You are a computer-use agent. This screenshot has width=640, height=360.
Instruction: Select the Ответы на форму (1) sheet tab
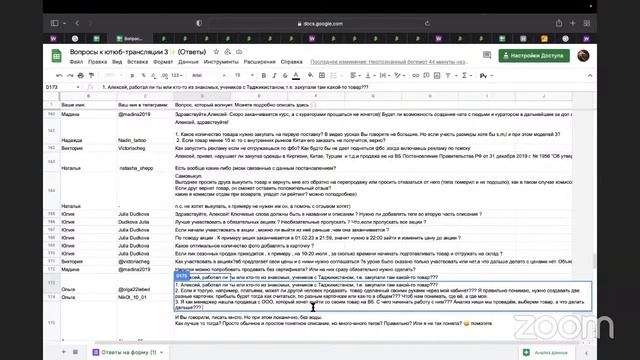pos(128,352)
